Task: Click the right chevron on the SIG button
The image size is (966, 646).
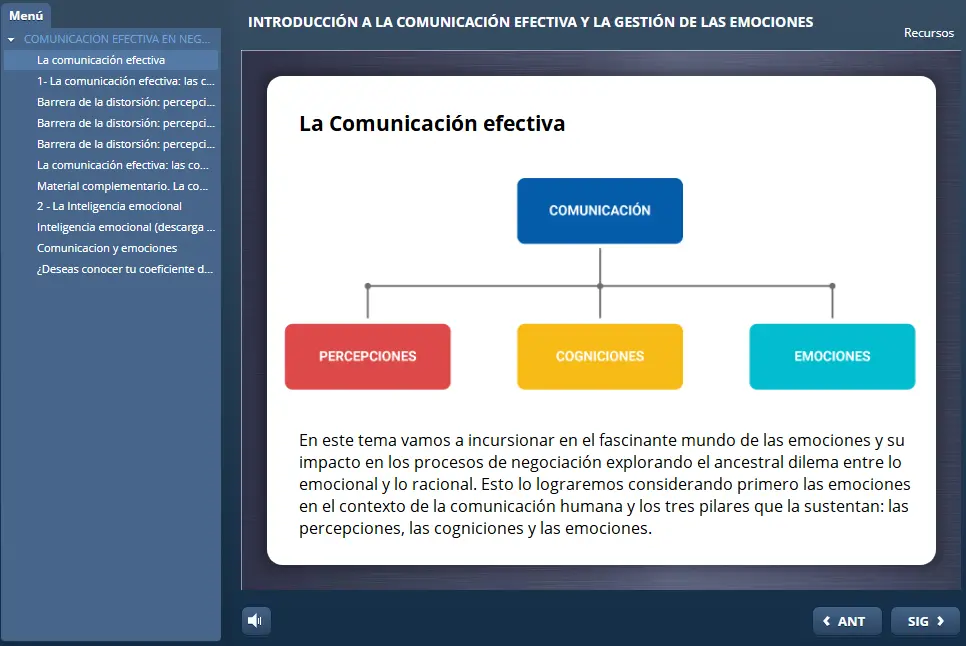Action: tap(938, 620)
